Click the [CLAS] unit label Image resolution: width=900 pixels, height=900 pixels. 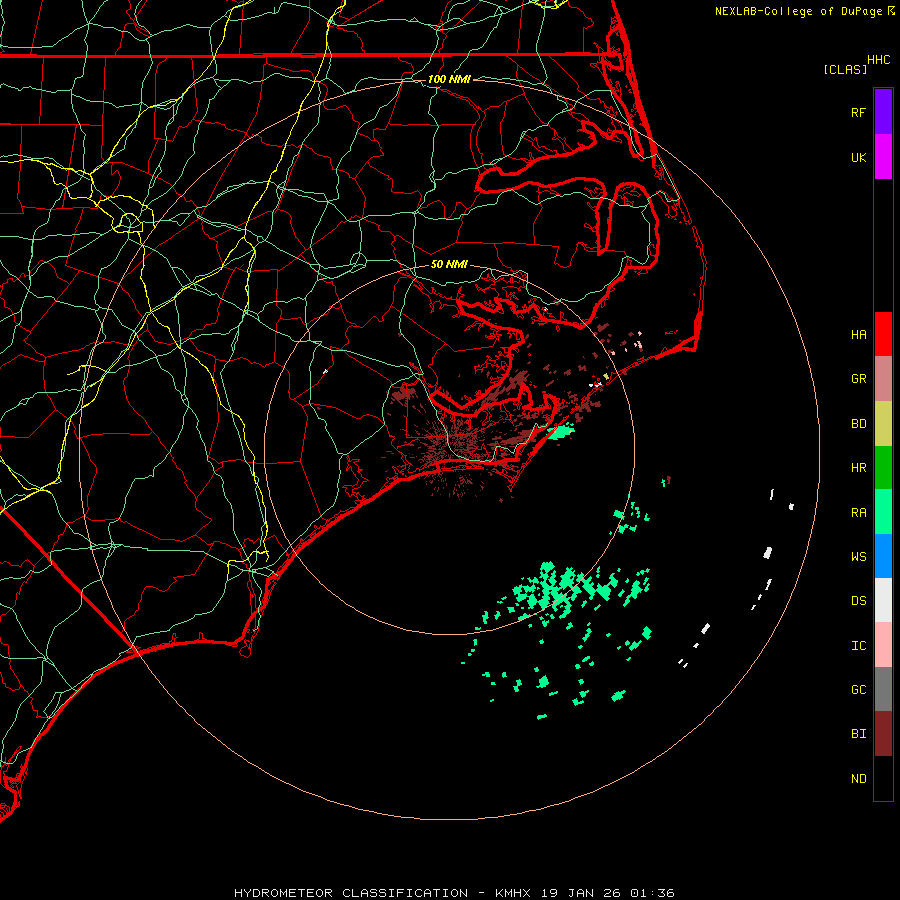coord(845,69)
